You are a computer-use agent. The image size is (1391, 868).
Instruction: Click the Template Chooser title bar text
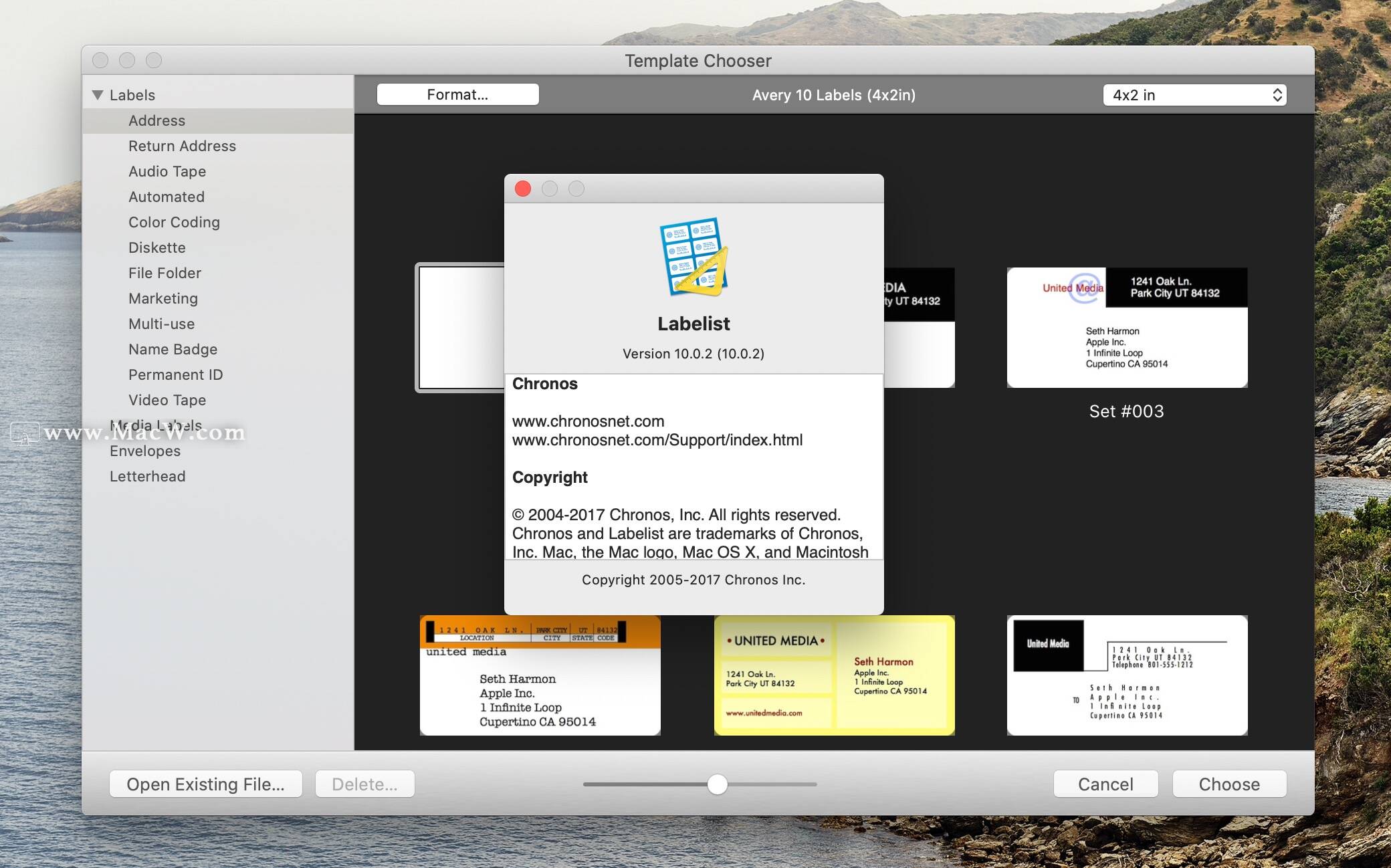click(x=698, y=61)
